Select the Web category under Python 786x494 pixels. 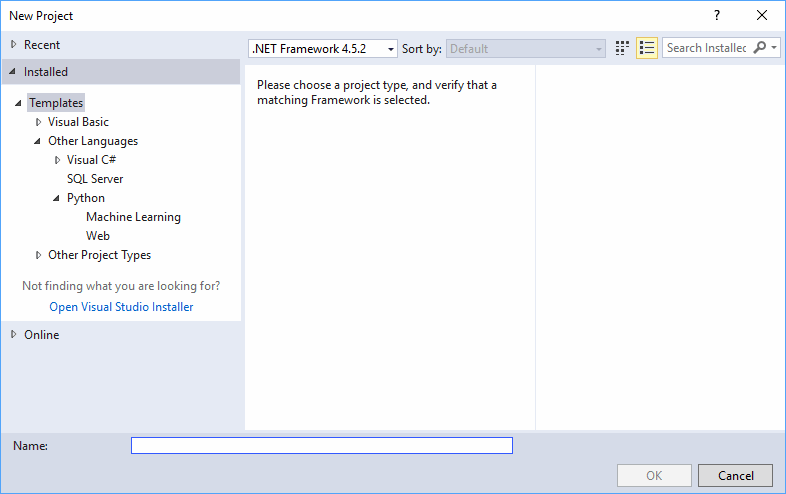98,236
